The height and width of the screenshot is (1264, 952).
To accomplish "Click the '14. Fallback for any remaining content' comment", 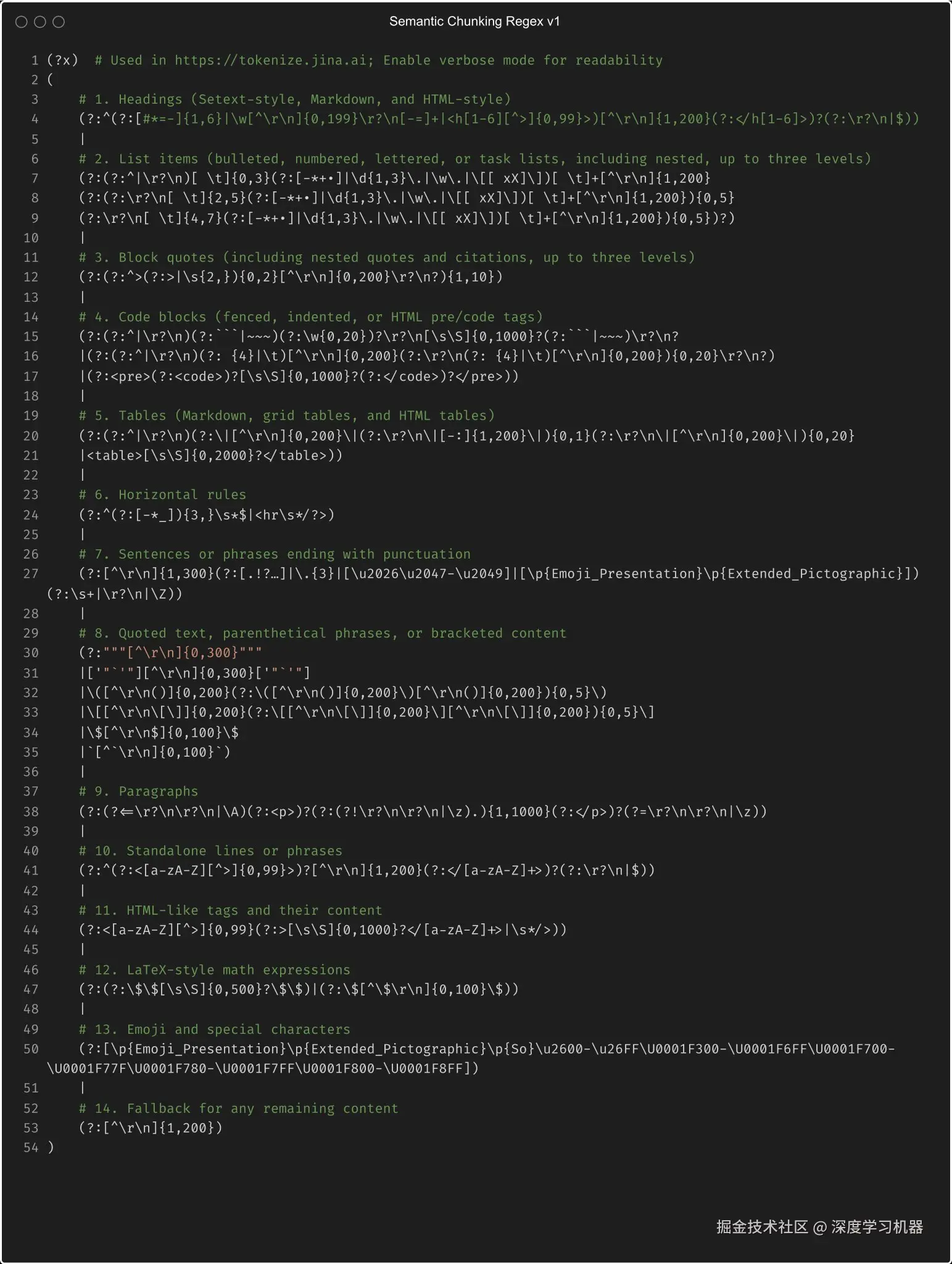I will pos(239,1108).
